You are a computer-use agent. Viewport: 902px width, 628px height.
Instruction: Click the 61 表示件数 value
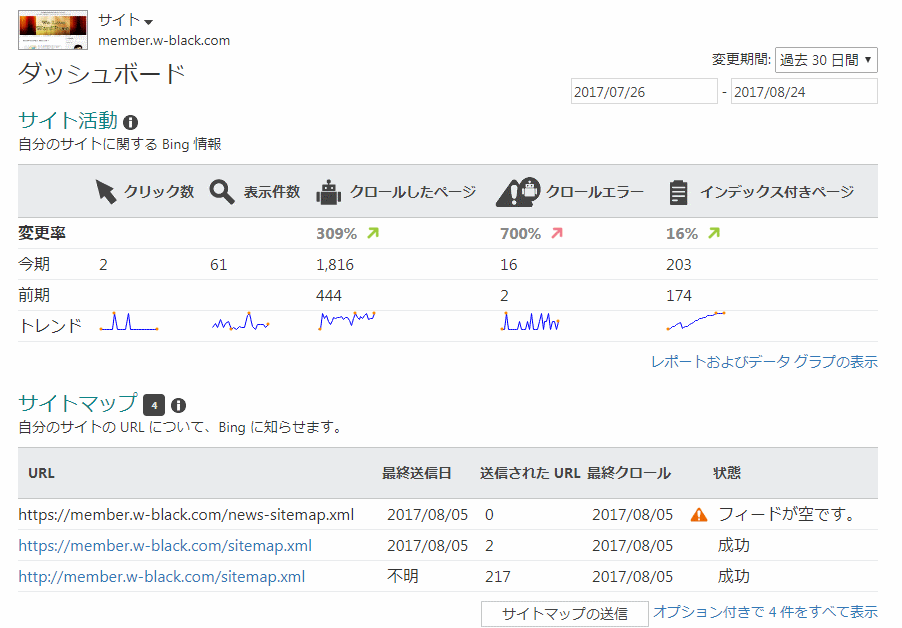coord(219,265)
